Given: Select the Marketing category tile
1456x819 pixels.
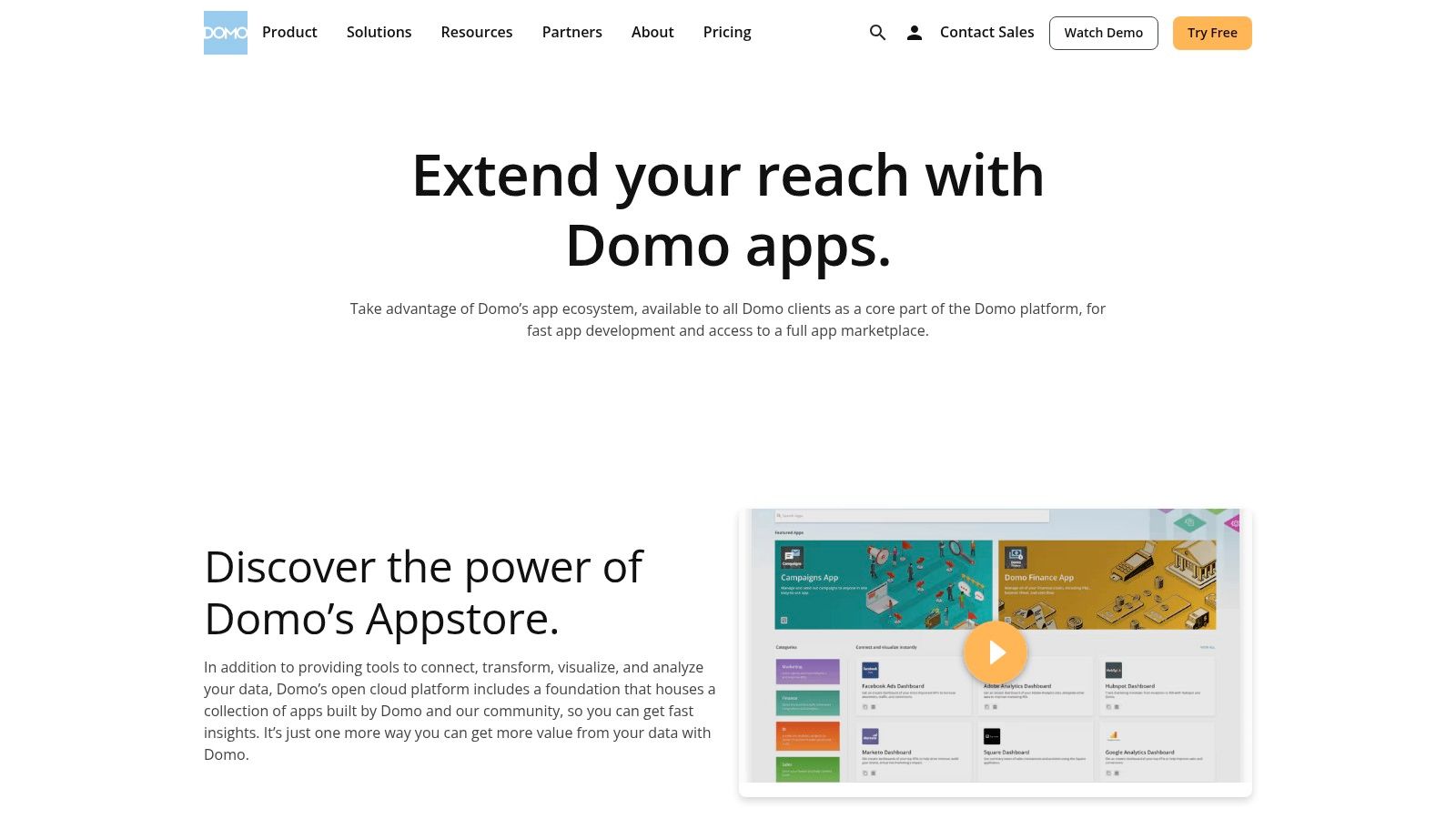Looking at the screenshot, I should click(x=808, y=672).
